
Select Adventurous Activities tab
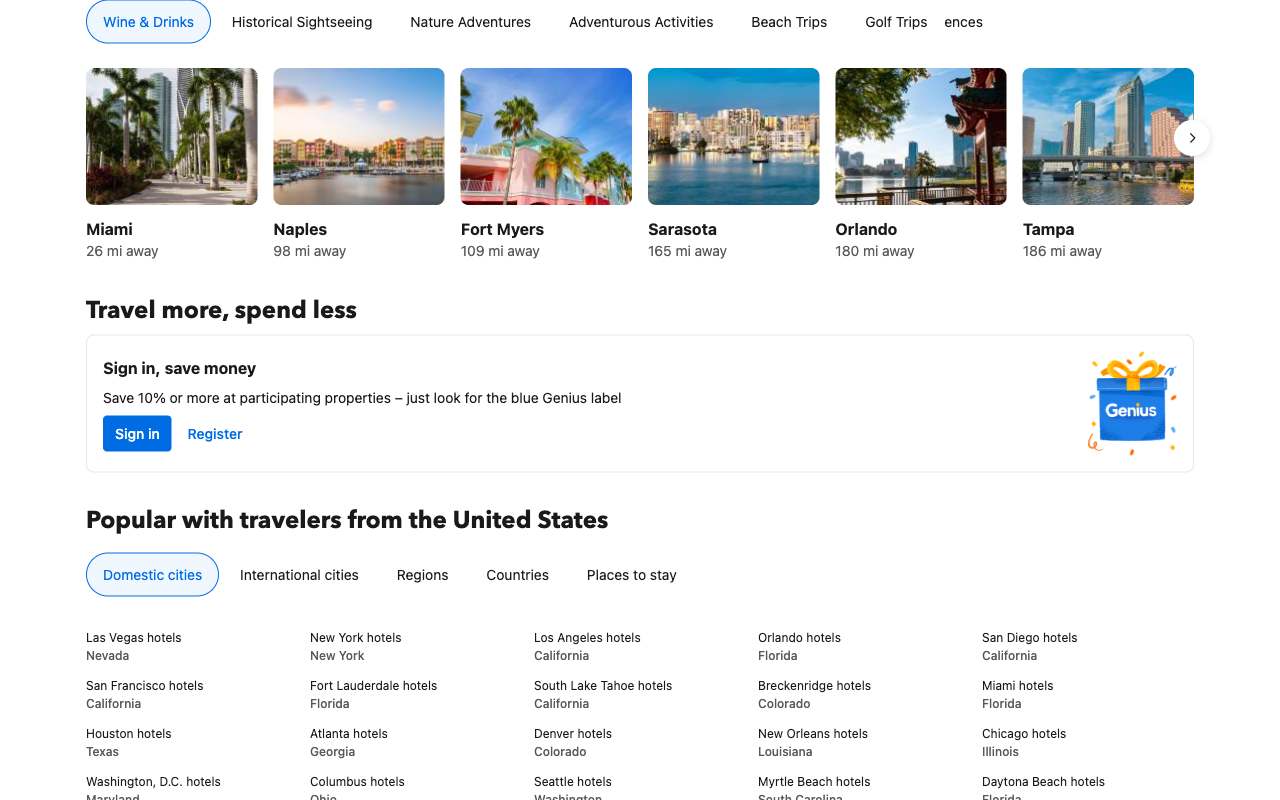(641, 22)
